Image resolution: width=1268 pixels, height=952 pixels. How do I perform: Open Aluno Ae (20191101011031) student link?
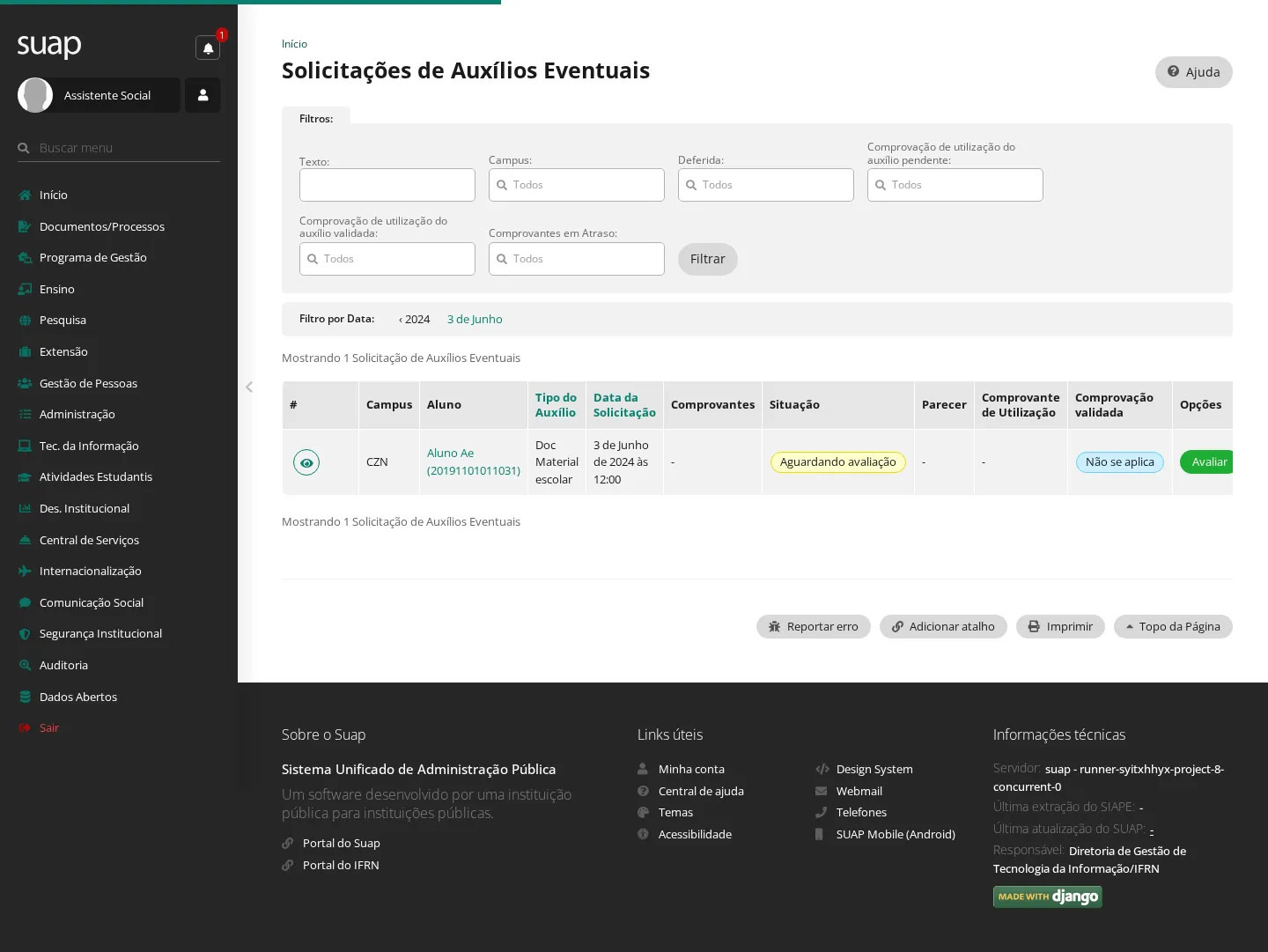tap(474, 461)
